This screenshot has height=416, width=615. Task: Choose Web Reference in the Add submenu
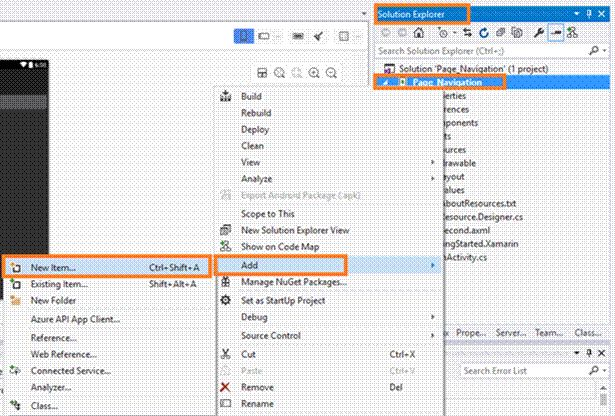click(x=108, y=354)
